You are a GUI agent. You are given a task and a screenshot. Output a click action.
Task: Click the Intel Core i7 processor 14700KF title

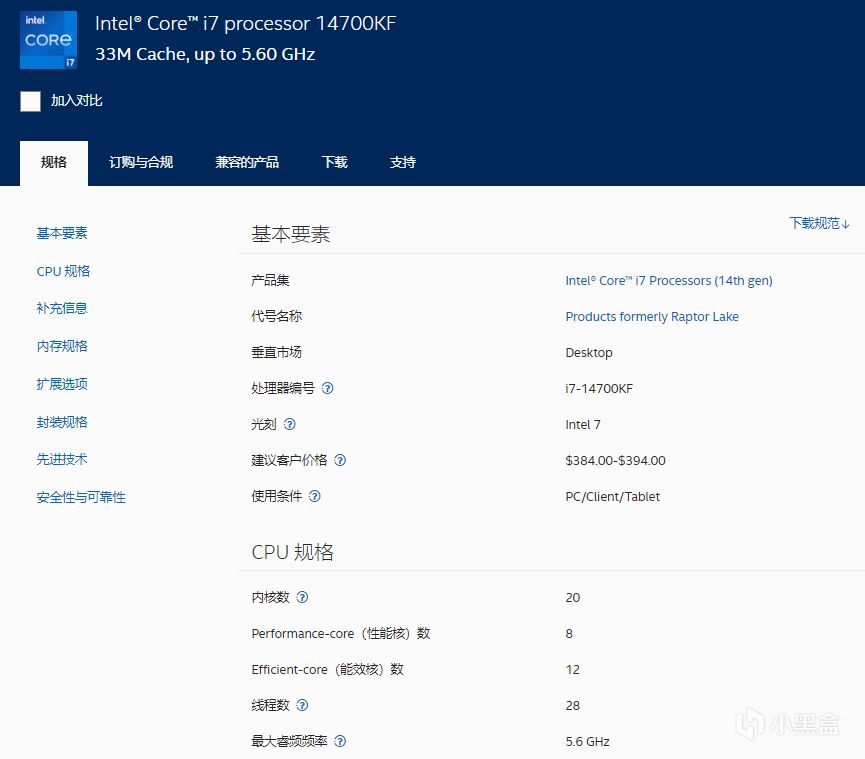(245, 24)
